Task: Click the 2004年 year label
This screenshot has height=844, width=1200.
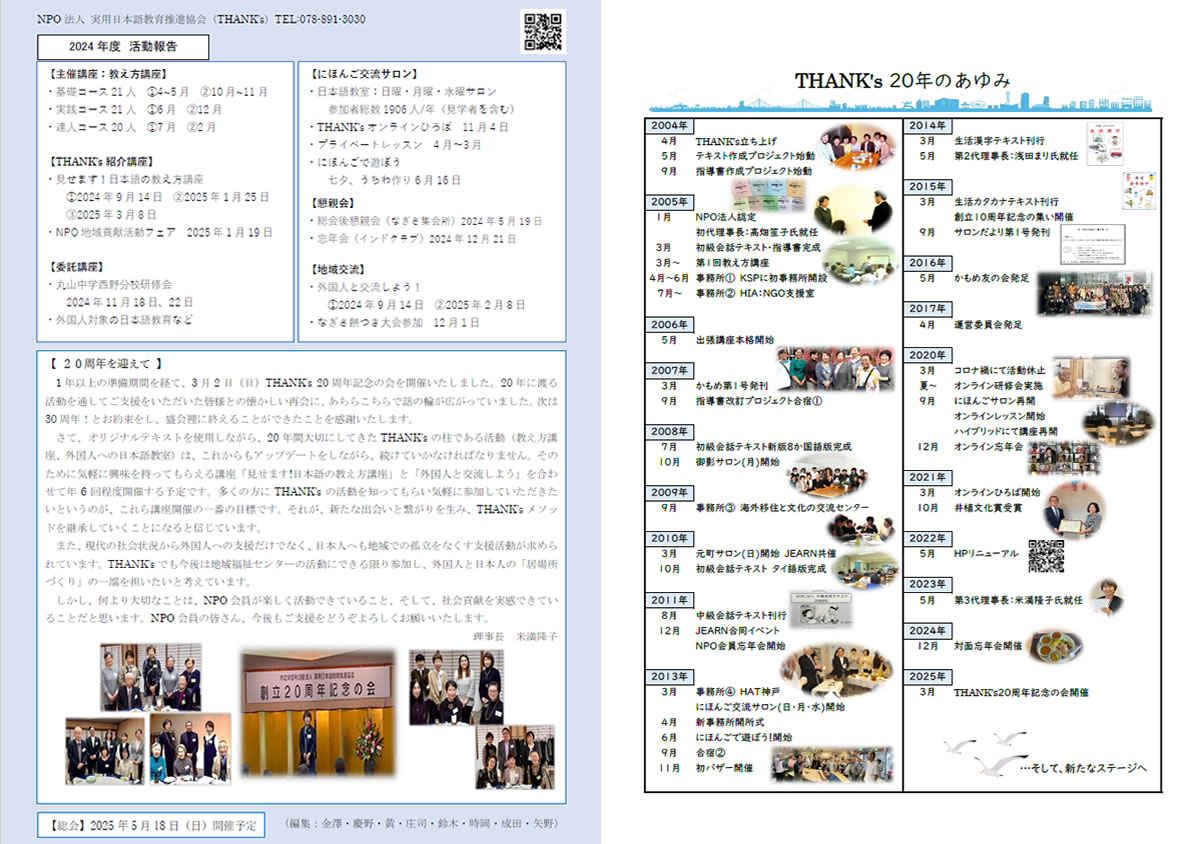Action: click(668, 126)
